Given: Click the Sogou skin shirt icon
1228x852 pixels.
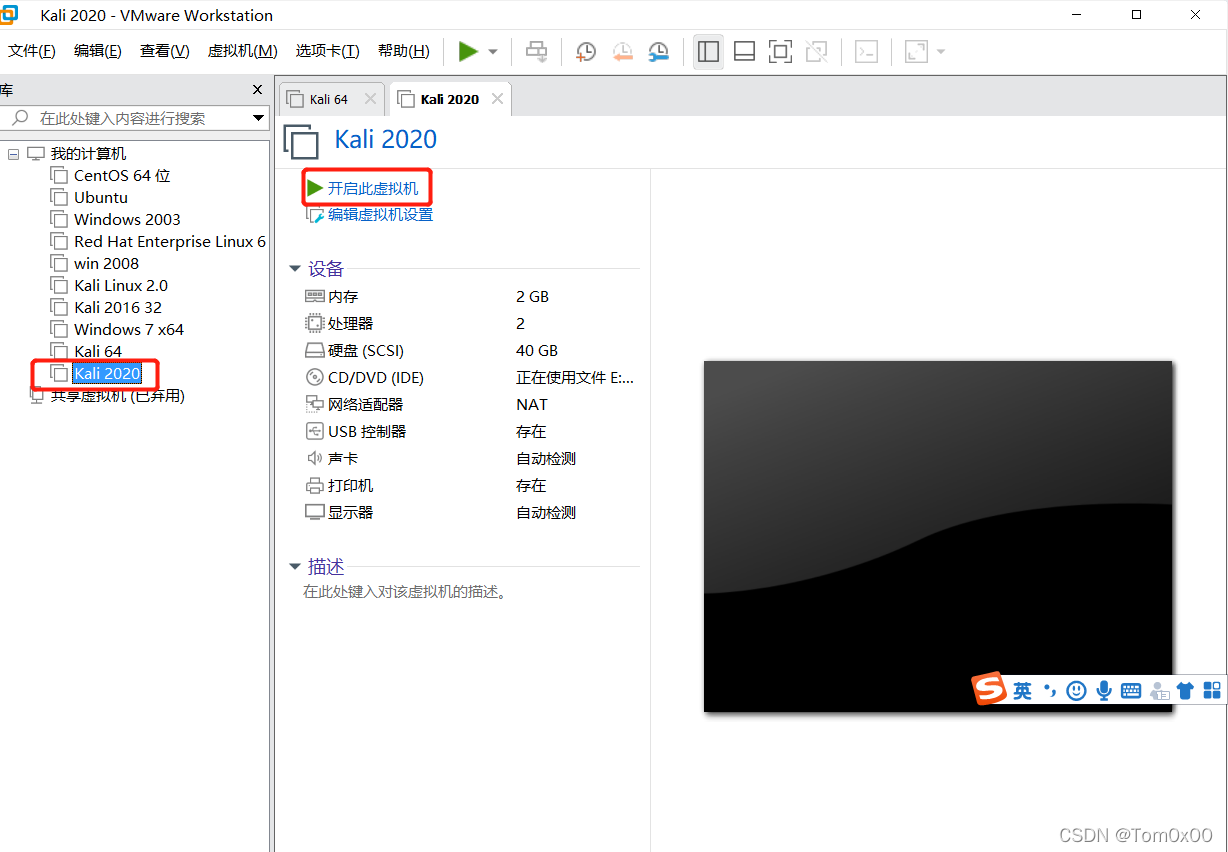Looking at the screenshot, I should pos(1185,690).
